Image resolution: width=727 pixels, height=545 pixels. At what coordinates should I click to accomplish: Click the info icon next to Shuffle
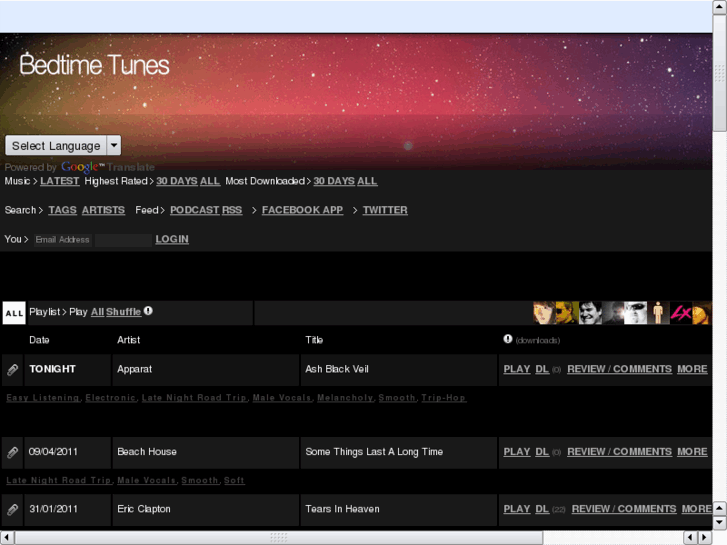pos(148,311)
